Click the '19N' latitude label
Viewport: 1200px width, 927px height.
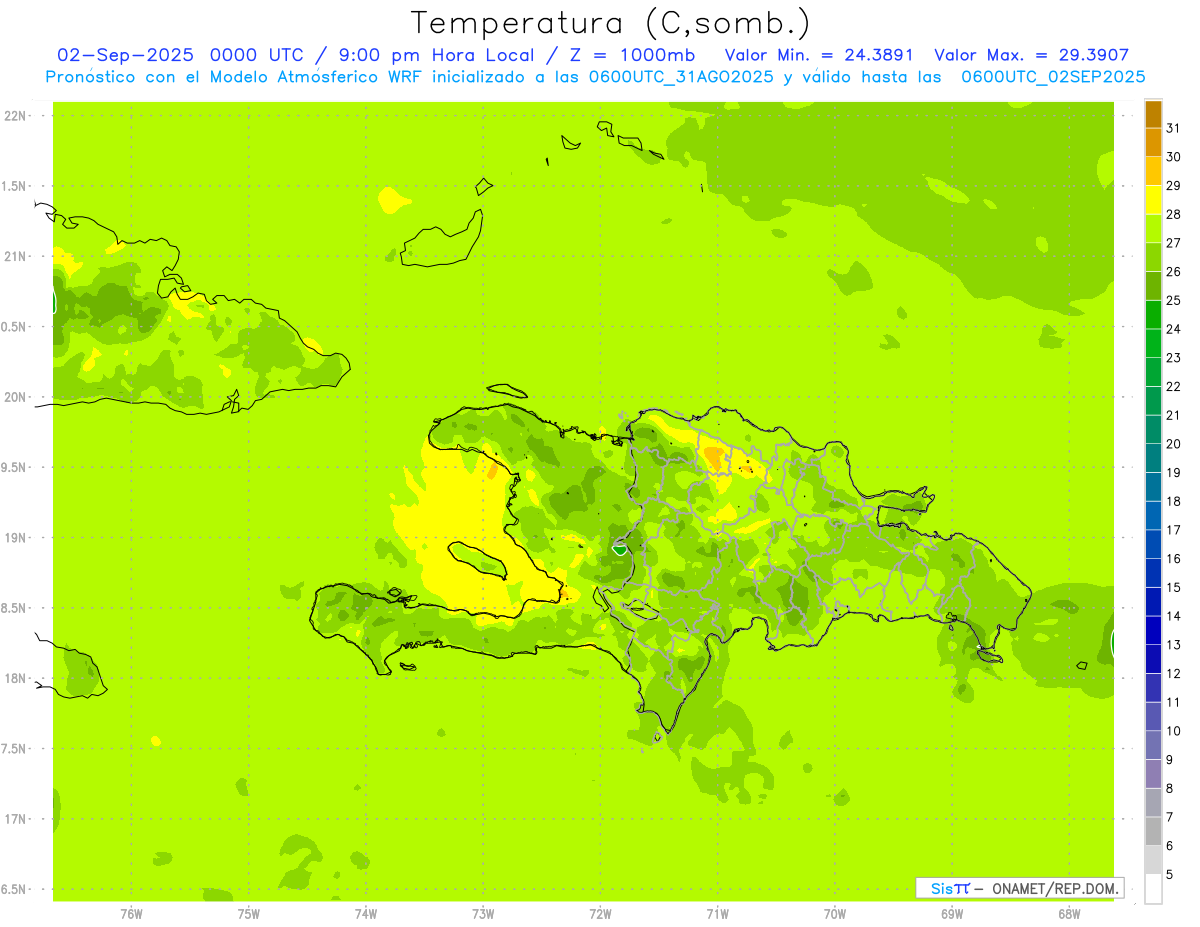coord(15,538)
